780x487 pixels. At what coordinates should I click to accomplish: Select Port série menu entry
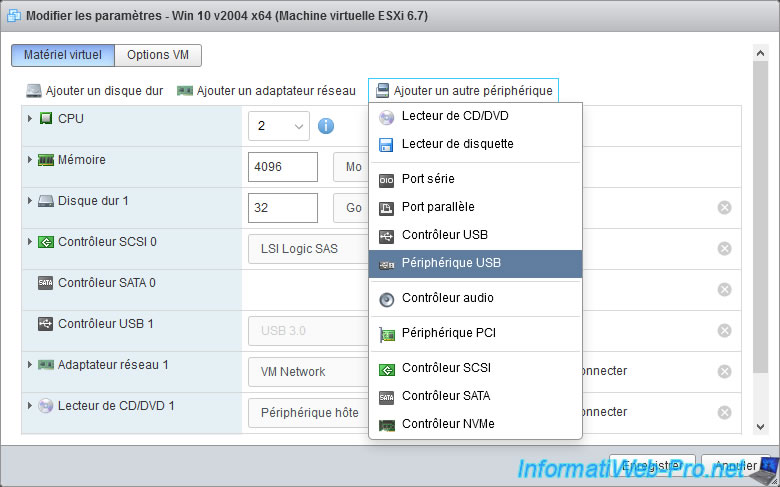[x=475, y=179]
